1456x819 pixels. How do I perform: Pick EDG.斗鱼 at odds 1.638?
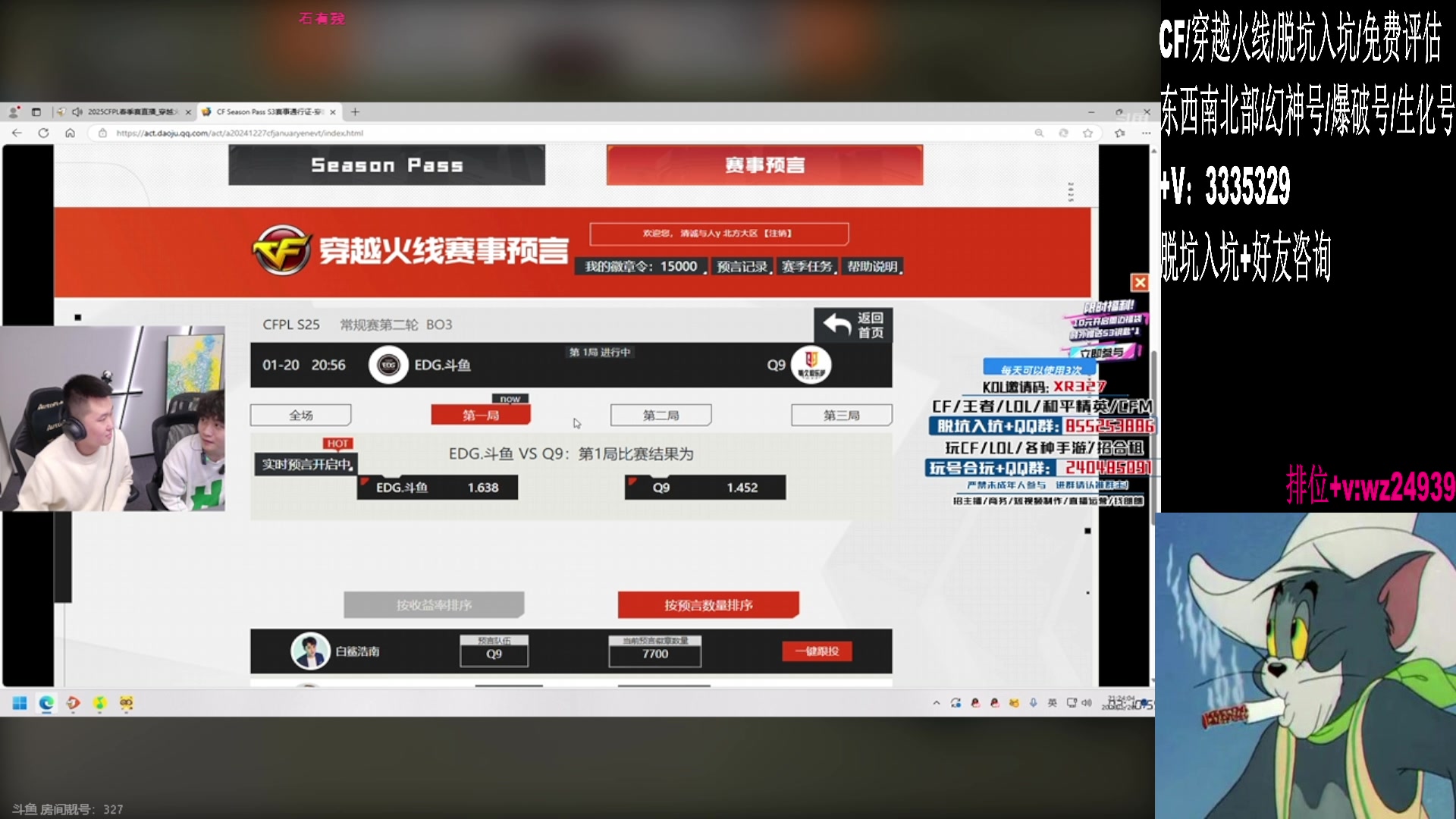(x=438, y=488)
